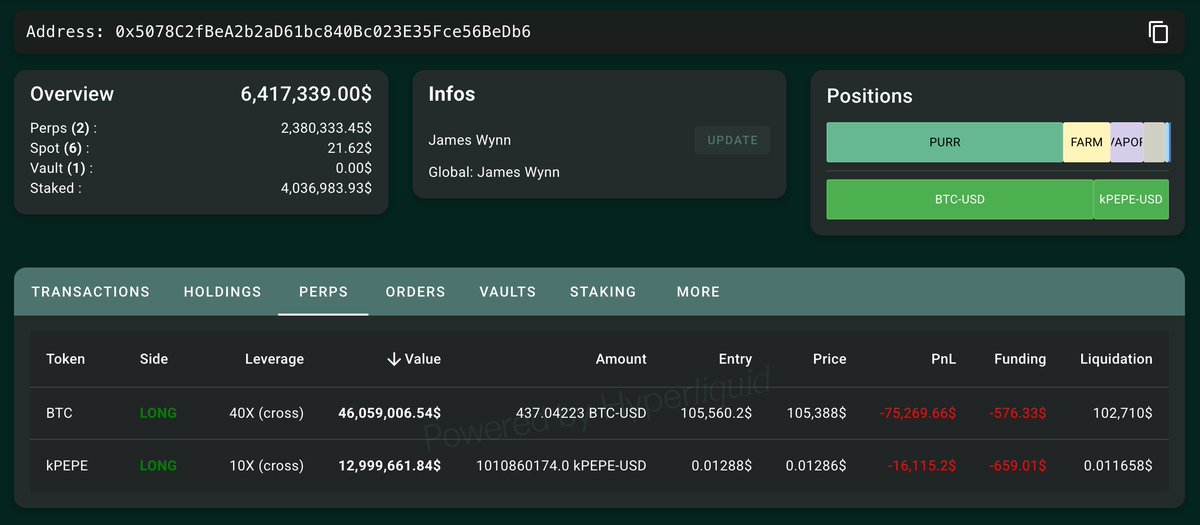Click the Spot (6) overview row
Image resolution: width=1200 pixels, height=525 pixels.
click(x=201, y=148)
